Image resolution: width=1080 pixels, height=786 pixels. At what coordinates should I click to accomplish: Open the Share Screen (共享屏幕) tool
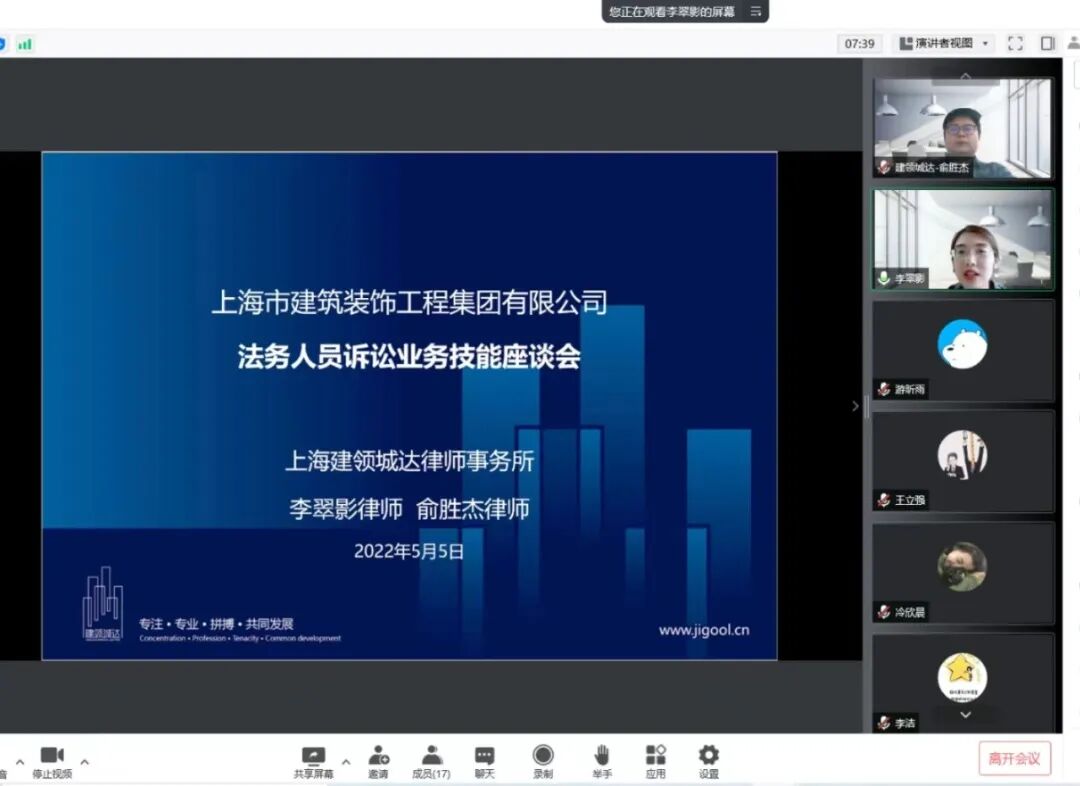(313, 762)
